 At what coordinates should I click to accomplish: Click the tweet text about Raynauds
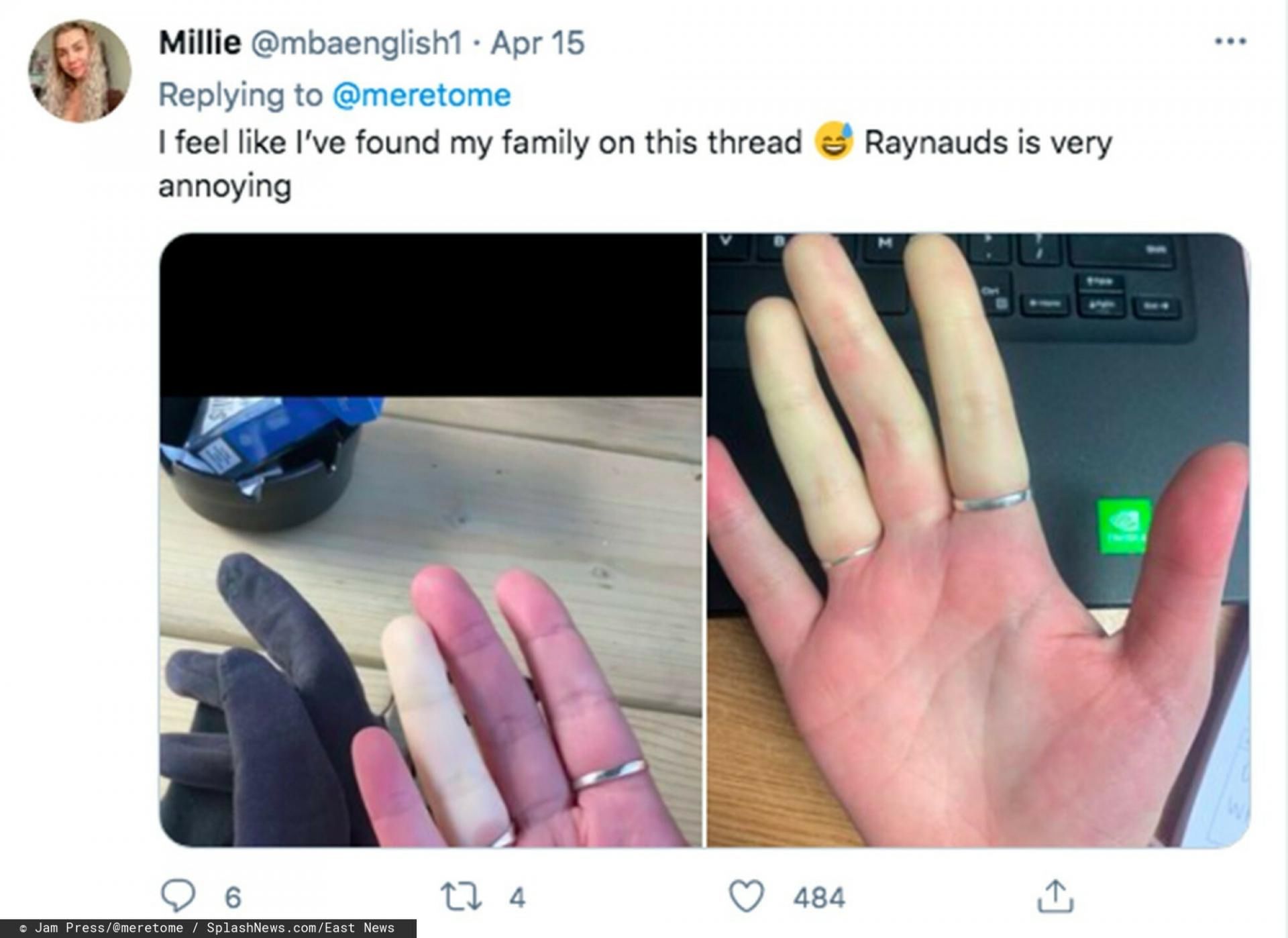click(635, 164)
